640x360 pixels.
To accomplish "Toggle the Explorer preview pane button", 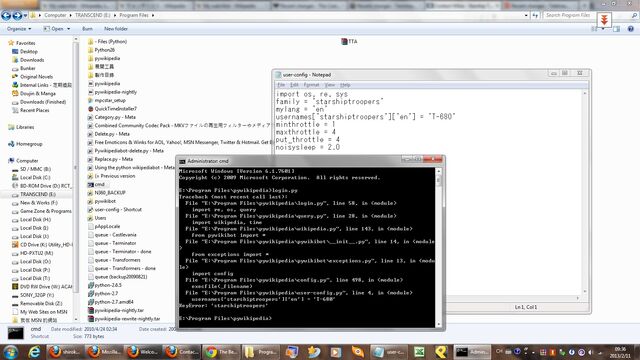I will (x=616, y=29).
